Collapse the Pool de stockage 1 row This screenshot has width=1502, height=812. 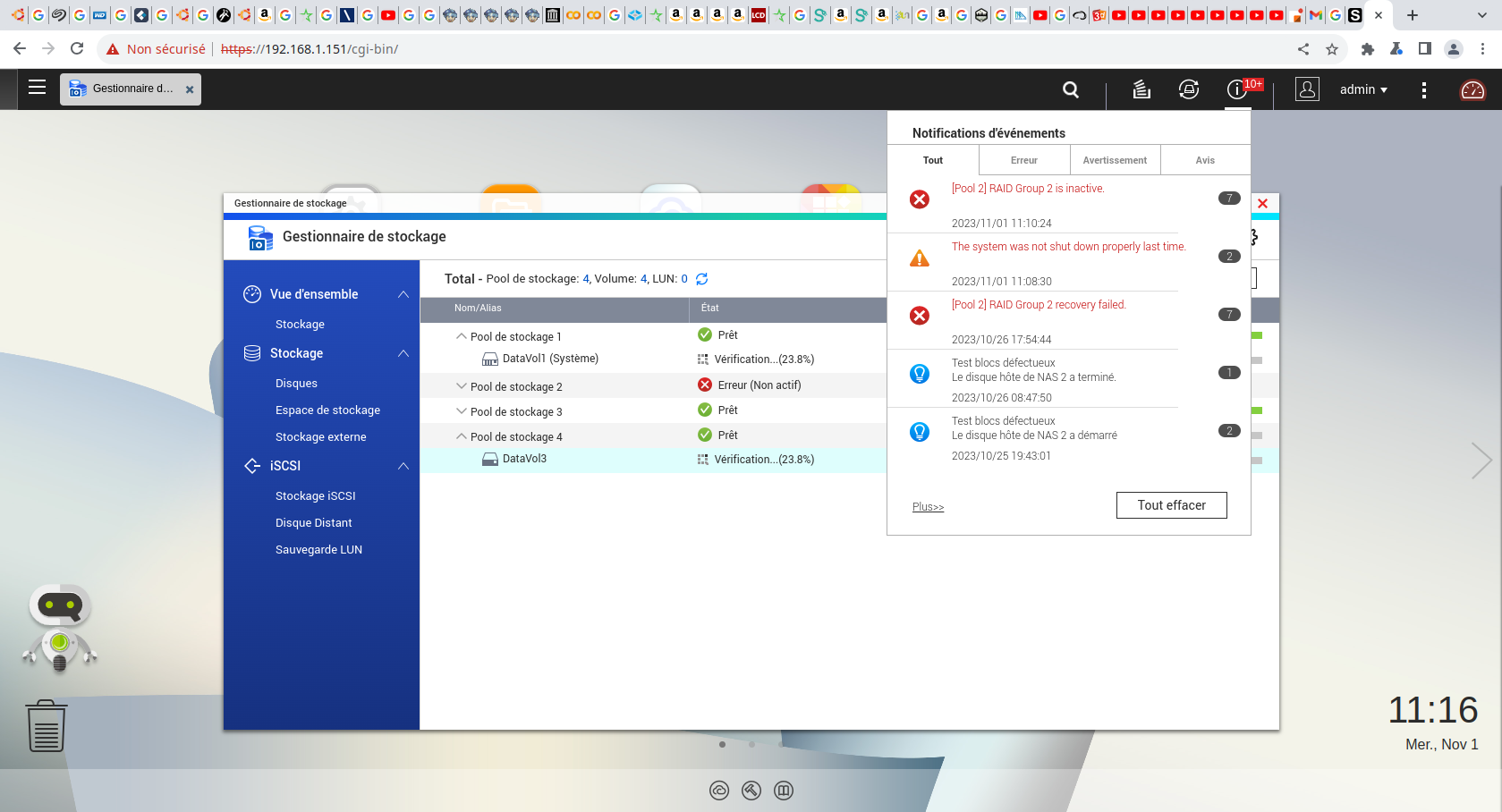point(462,336)
